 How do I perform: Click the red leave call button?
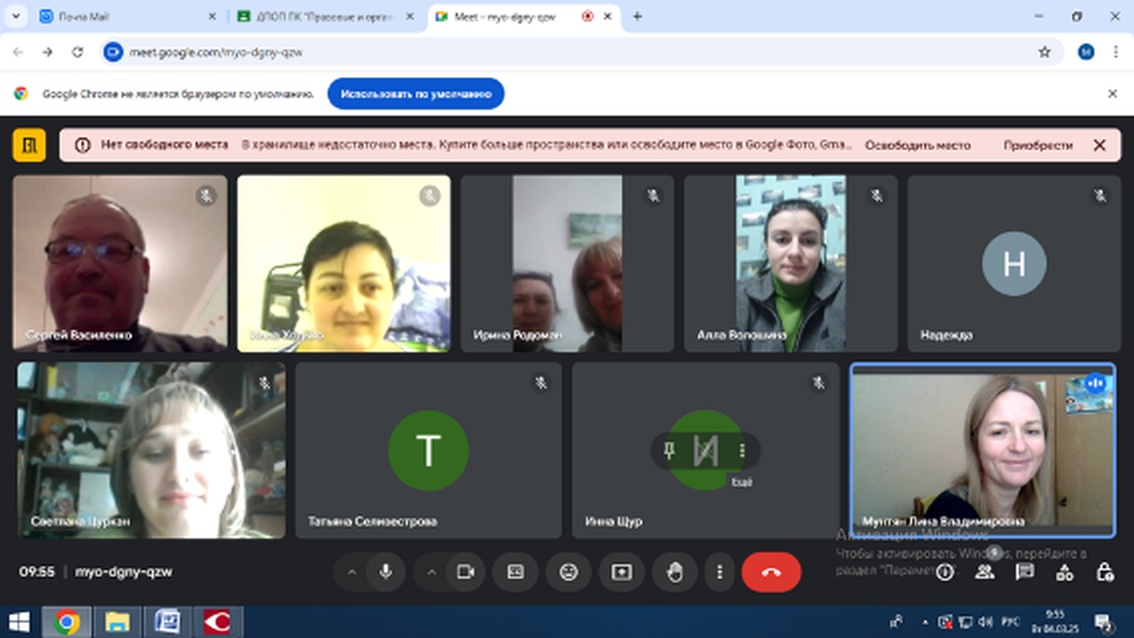coord(771,572)
